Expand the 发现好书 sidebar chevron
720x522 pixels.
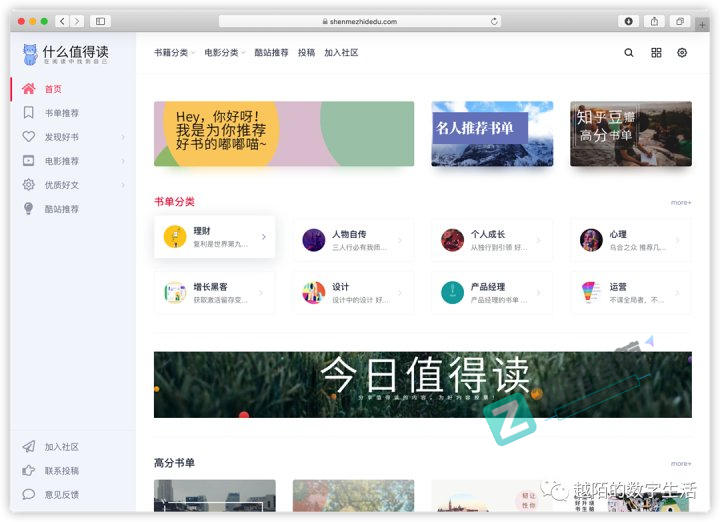[123, 137]
